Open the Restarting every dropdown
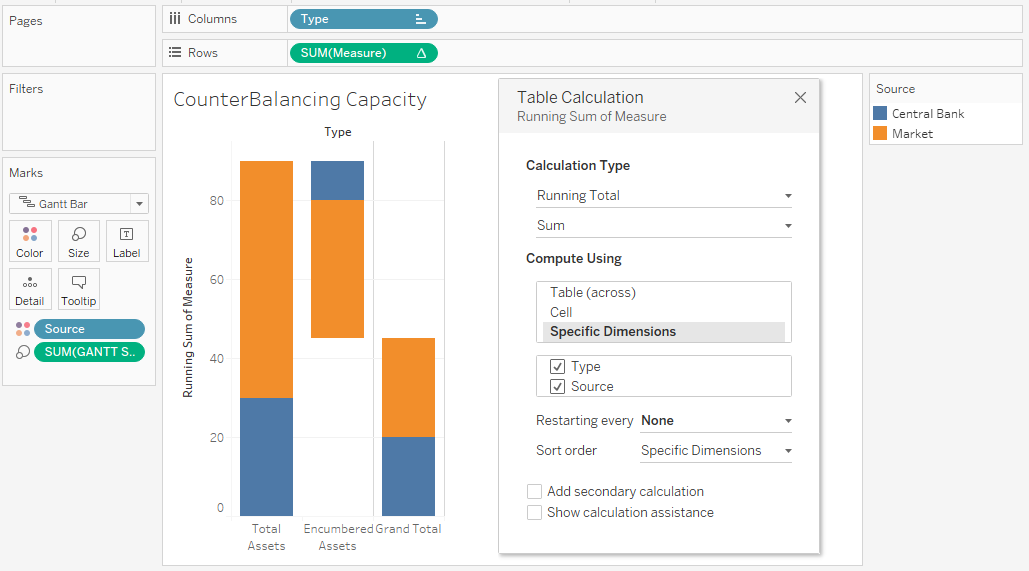 [716, 421]
